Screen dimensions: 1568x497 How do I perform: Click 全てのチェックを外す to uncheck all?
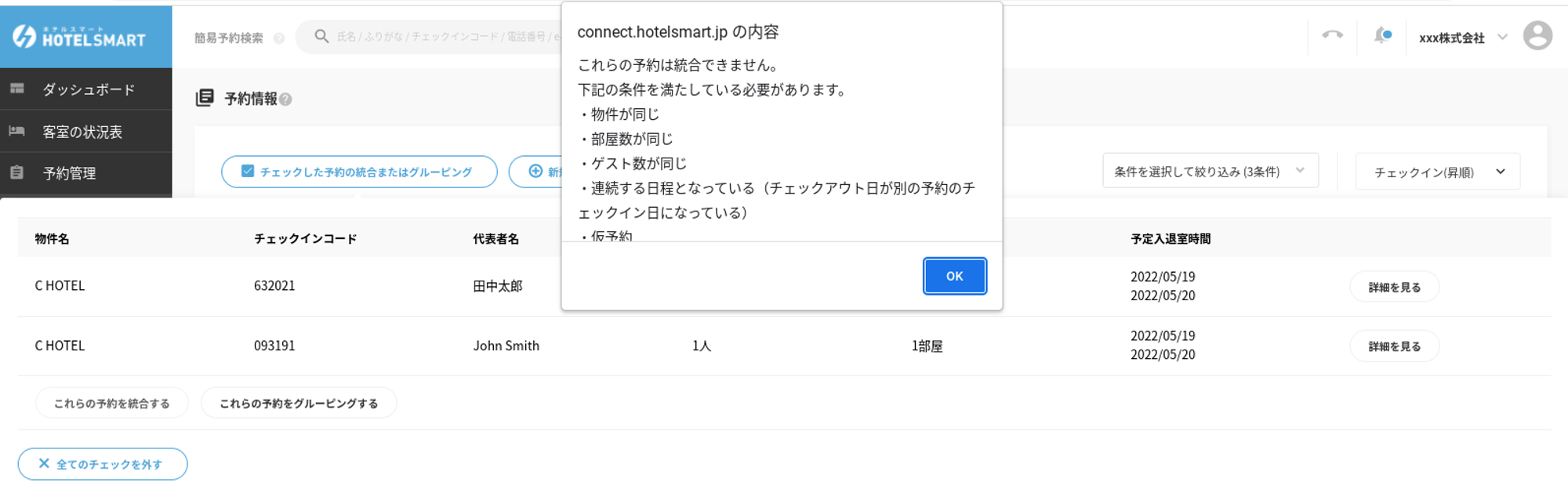(103, 464)
